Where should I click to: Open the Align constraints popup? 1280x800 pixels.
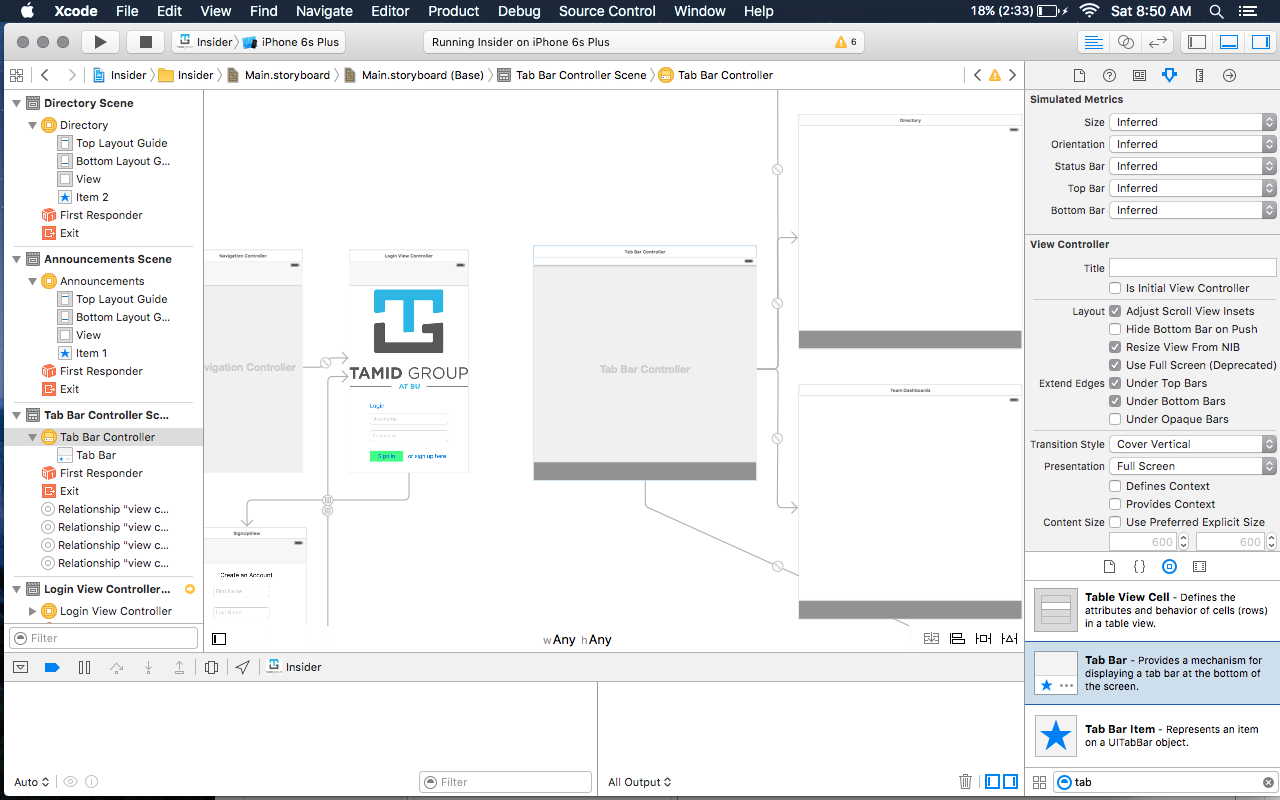pos(957,639)
